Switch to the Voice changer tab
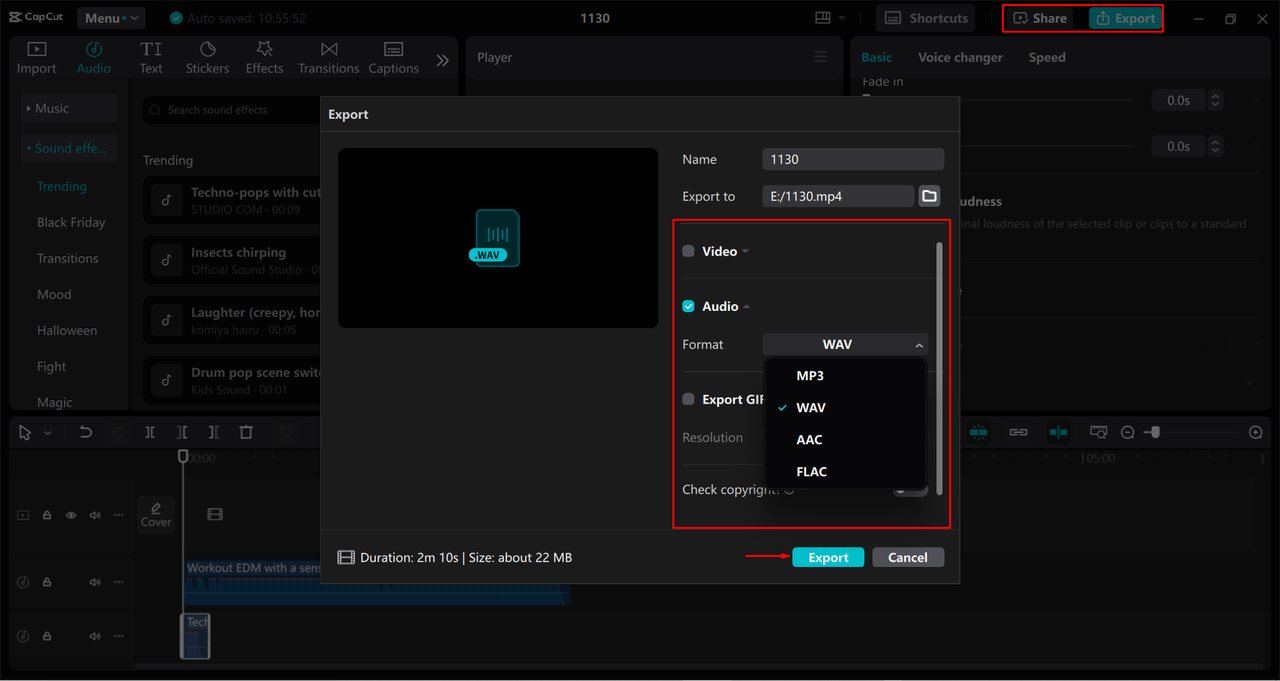Image resolution: width=1280 pixels, height=681 pixels. pos(960,57)
